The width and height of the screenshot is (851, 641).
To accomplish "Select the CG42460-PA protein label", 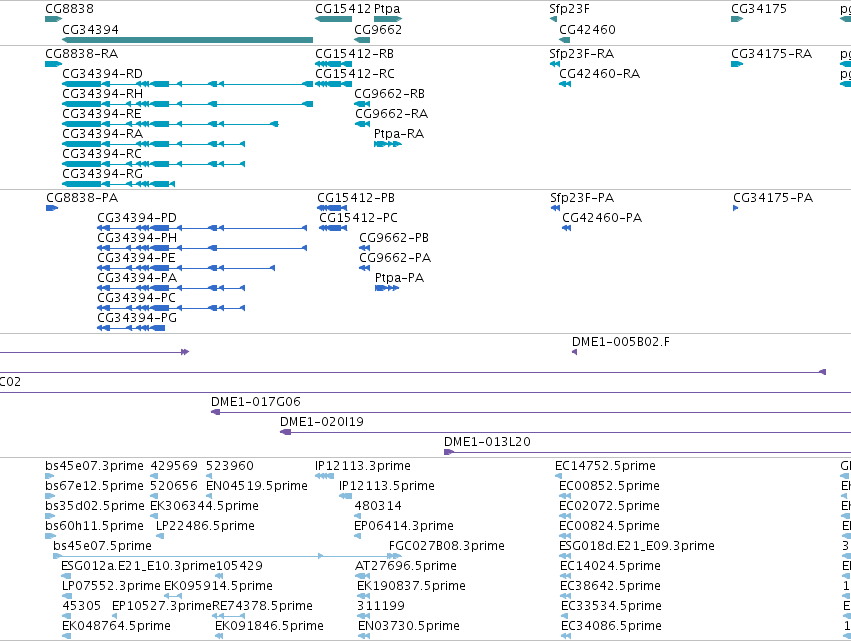I will click(x=602, y=218).
